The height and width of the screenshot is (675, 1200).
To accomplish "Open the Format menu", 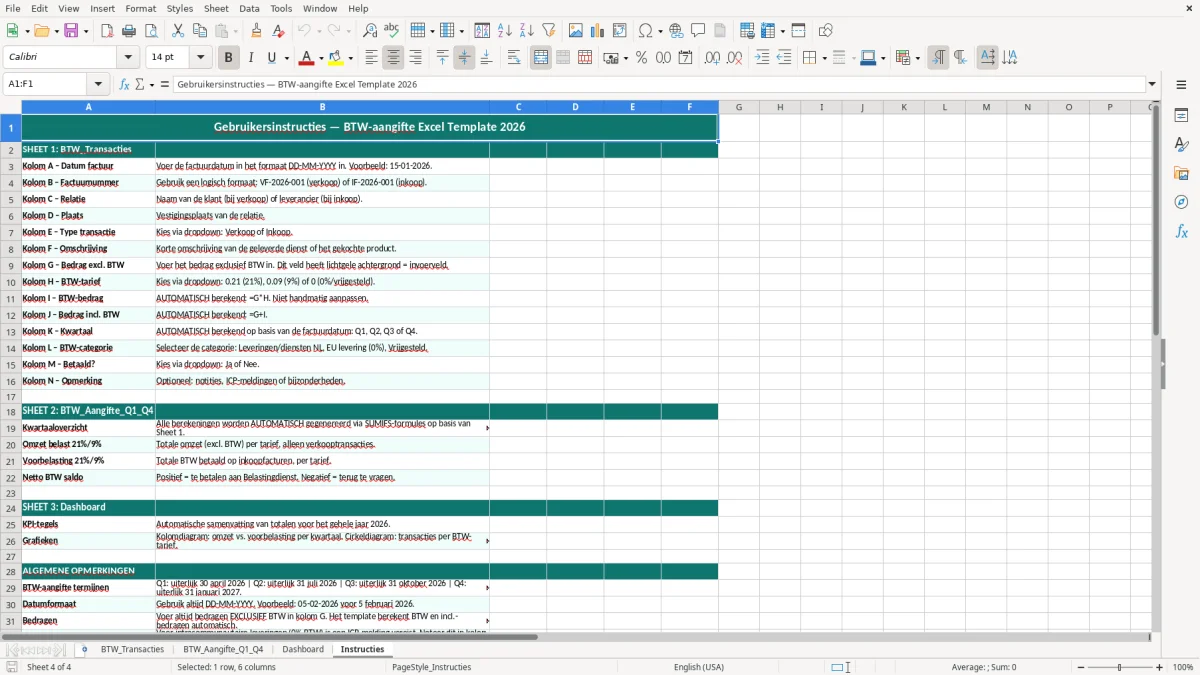I will 140,8.
